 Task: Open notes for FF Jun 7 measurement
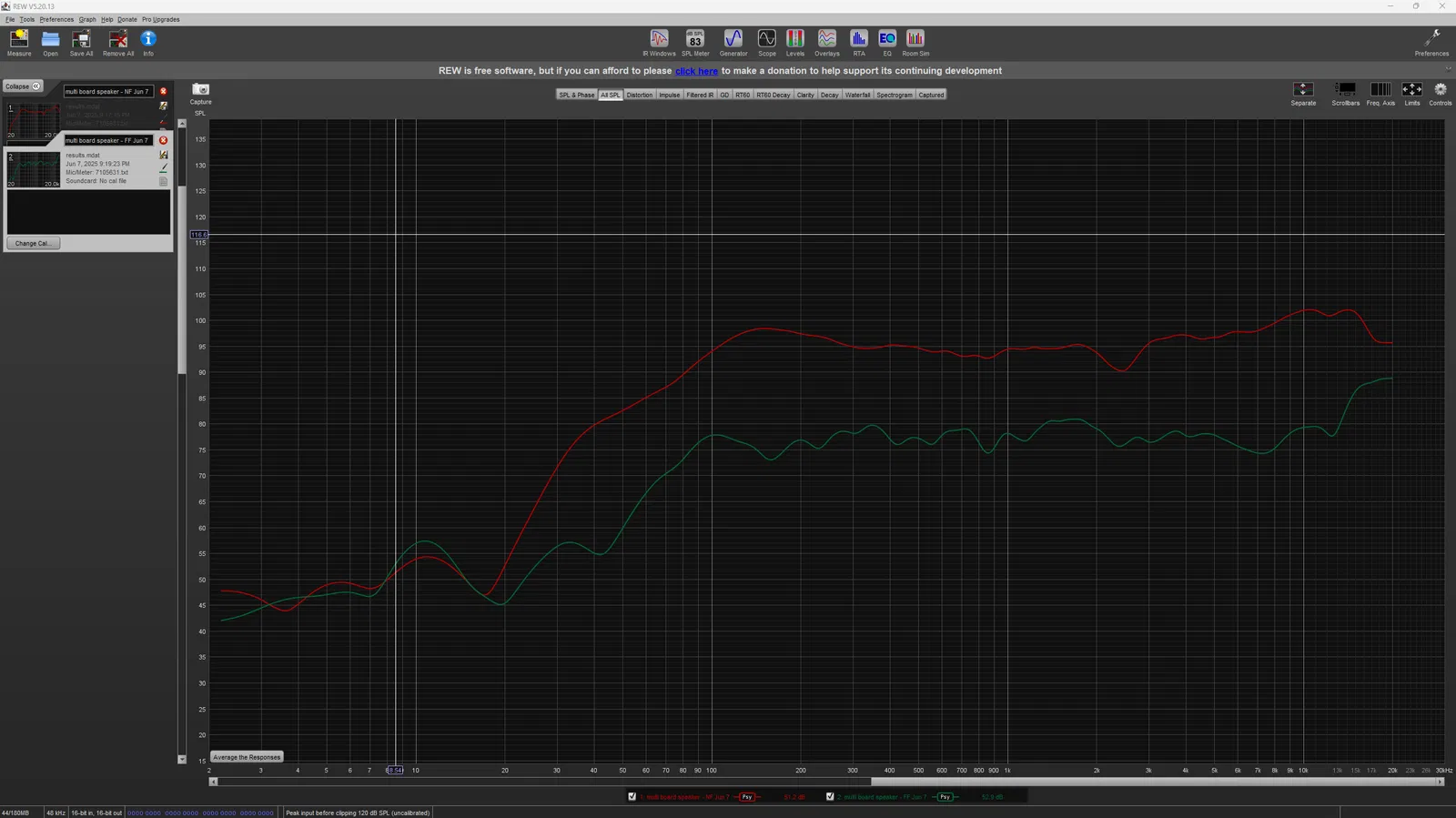click(x=164, y=181)
